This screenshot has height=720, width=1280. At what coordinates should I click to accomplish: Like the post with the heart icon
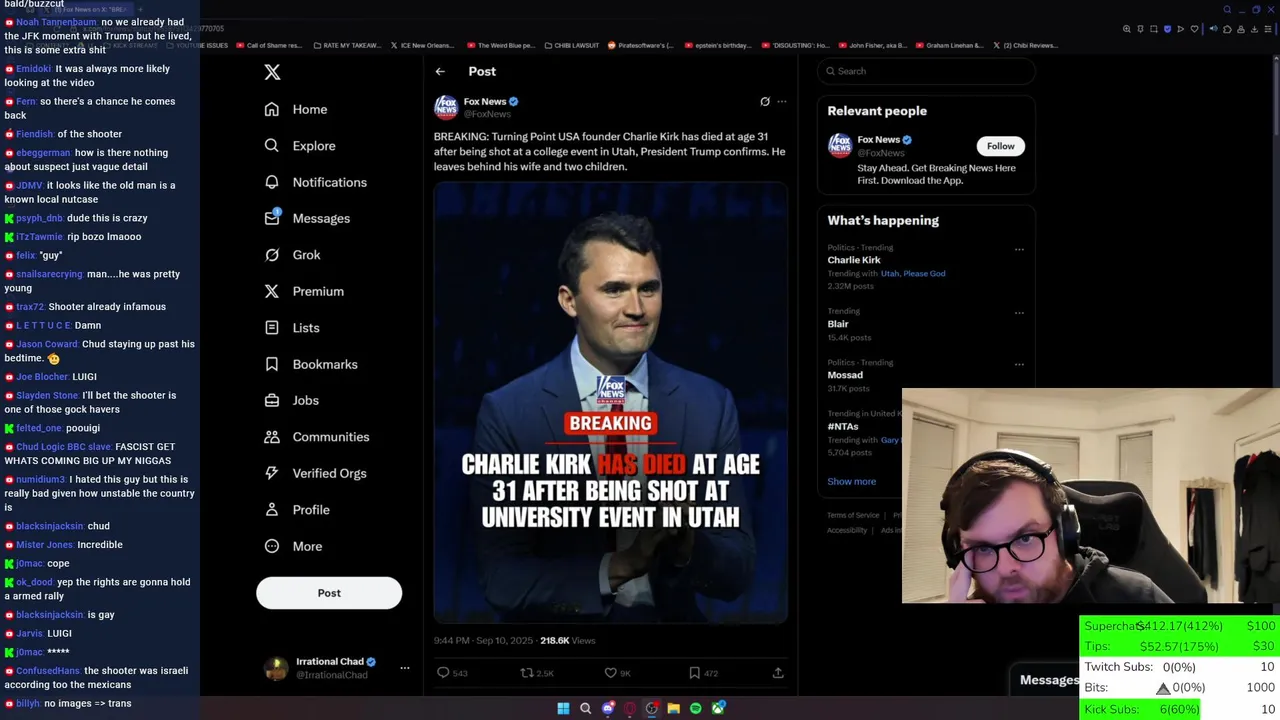pos(611,673)
